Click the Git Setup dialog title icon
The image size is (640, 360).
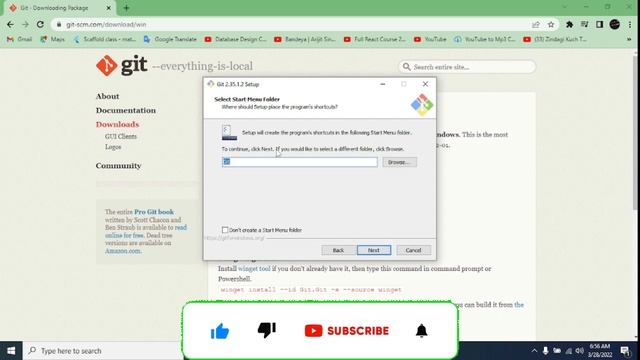tap(211, 84)
